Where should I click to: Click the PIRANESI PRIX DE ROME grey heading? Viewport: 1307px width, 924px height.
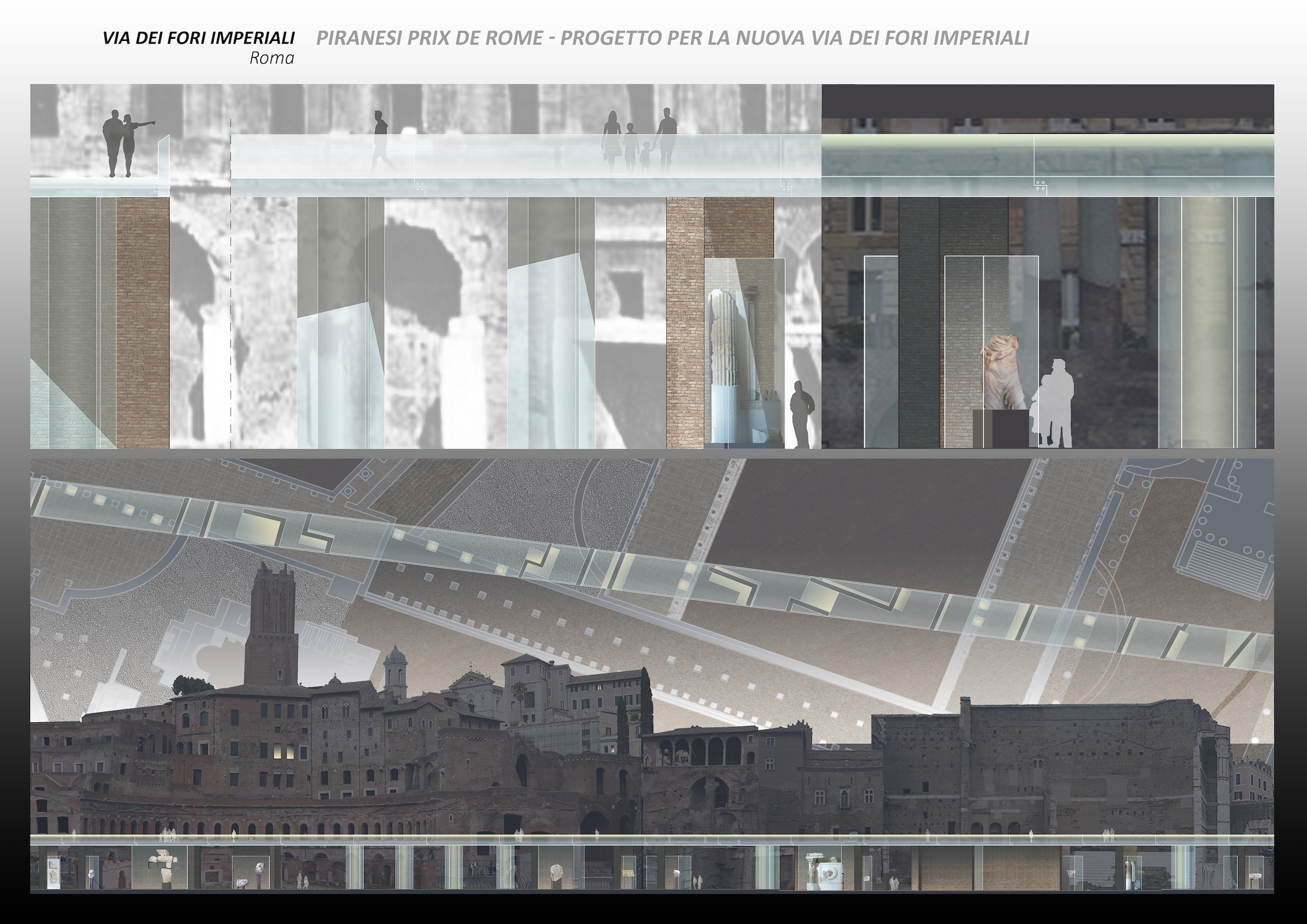coord(672,38)
